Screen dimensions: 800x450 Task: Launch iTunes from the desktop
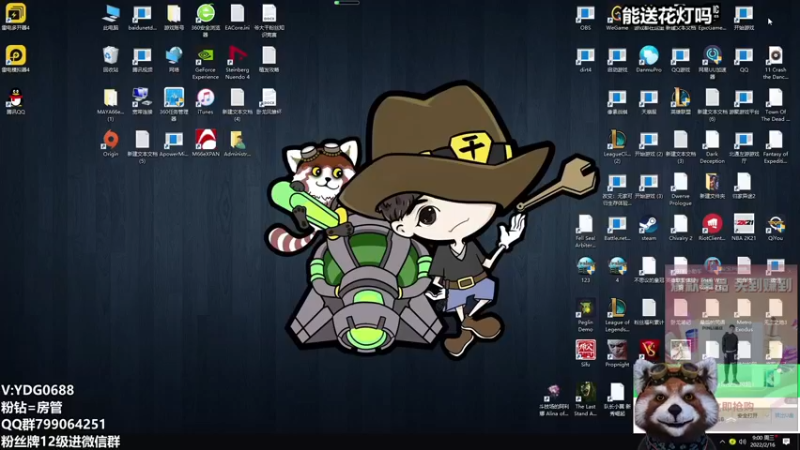[x=206, y=101]
